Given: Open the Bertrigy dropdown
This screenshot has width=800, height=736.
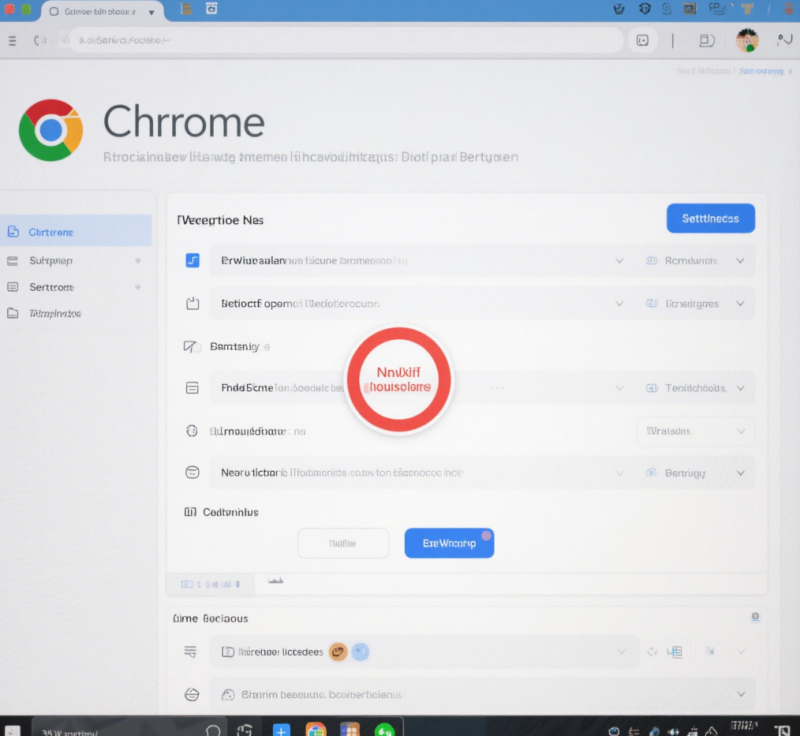Looking at the screenshot, I should [695, 473].
